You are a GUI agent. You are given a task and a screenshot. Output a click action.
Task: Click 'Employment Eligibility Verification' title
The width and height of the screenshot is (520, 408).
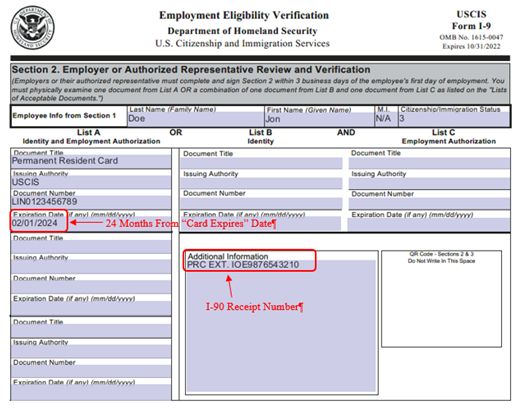click(x=244, y=15)
